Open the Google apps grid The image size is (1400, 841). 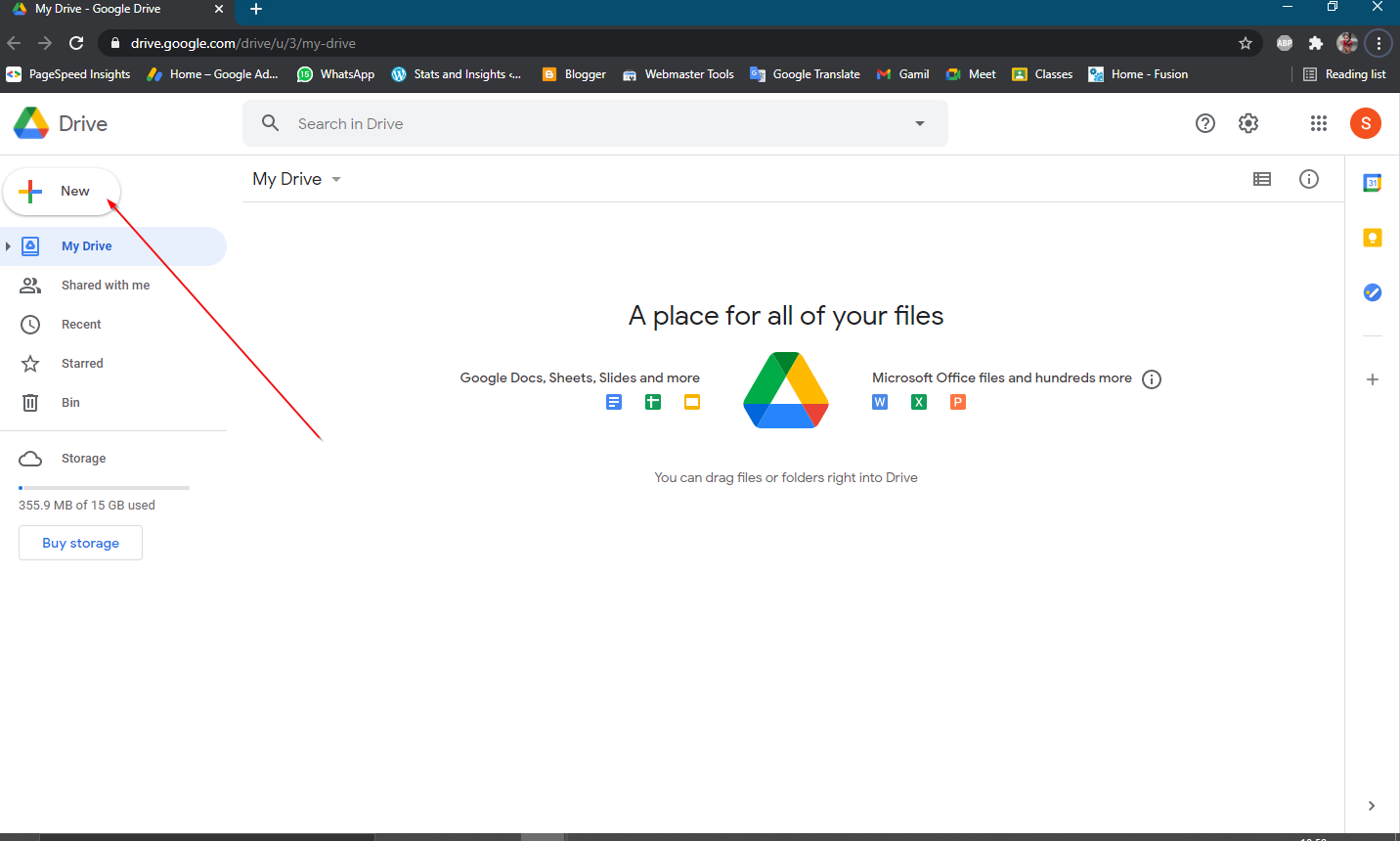click(x=1319, y=123)
